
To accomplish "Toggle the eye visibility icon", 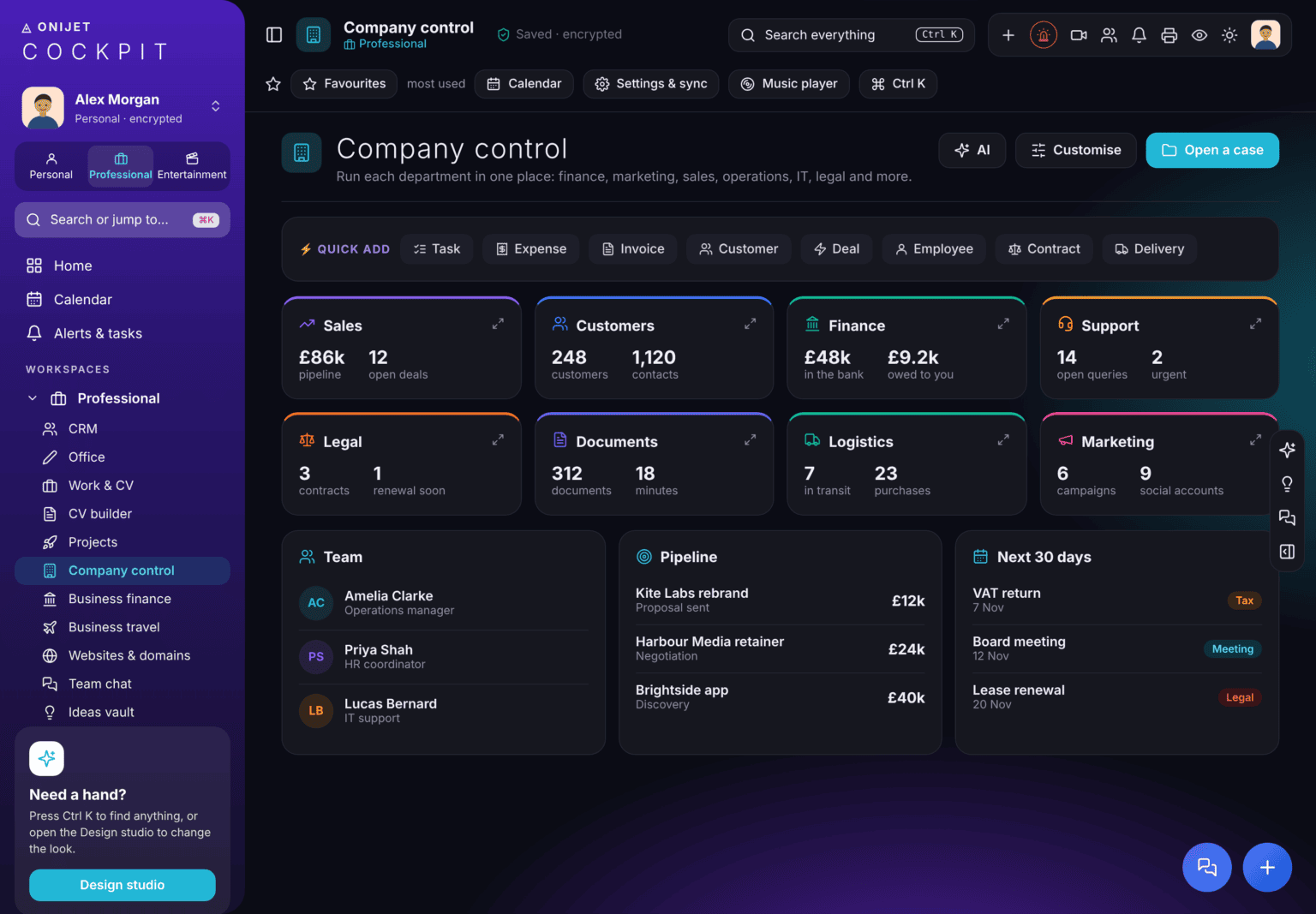I will point(1199,35).
